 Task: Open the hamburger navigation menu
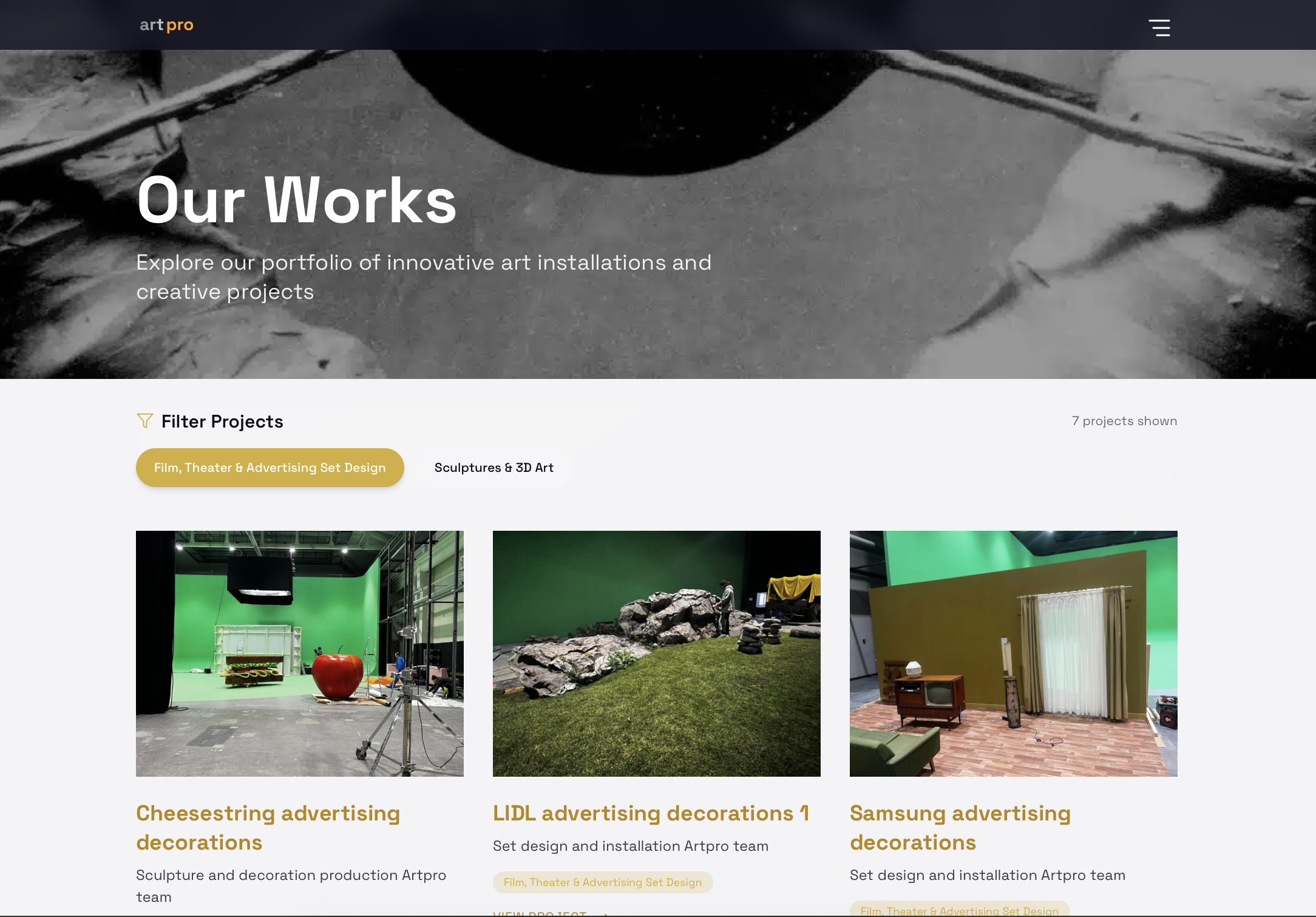pos(1159,27)
